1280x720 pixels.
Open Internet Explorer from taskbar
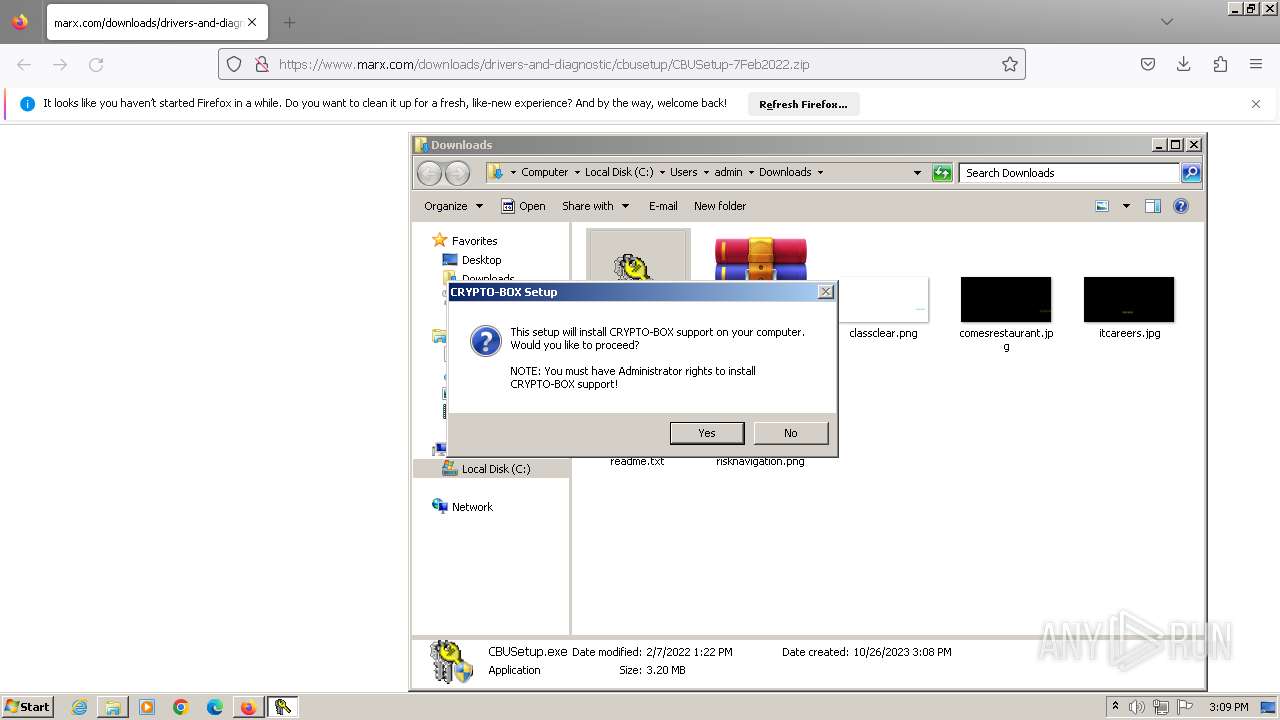coord(79,707)
